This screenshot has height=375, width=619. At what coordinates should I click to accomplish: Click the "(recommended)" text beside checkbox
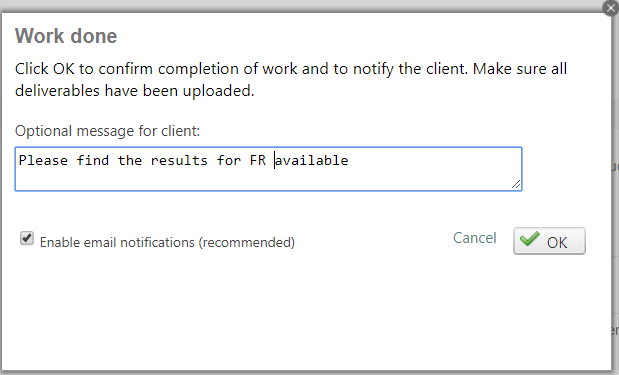click(247, 242)
